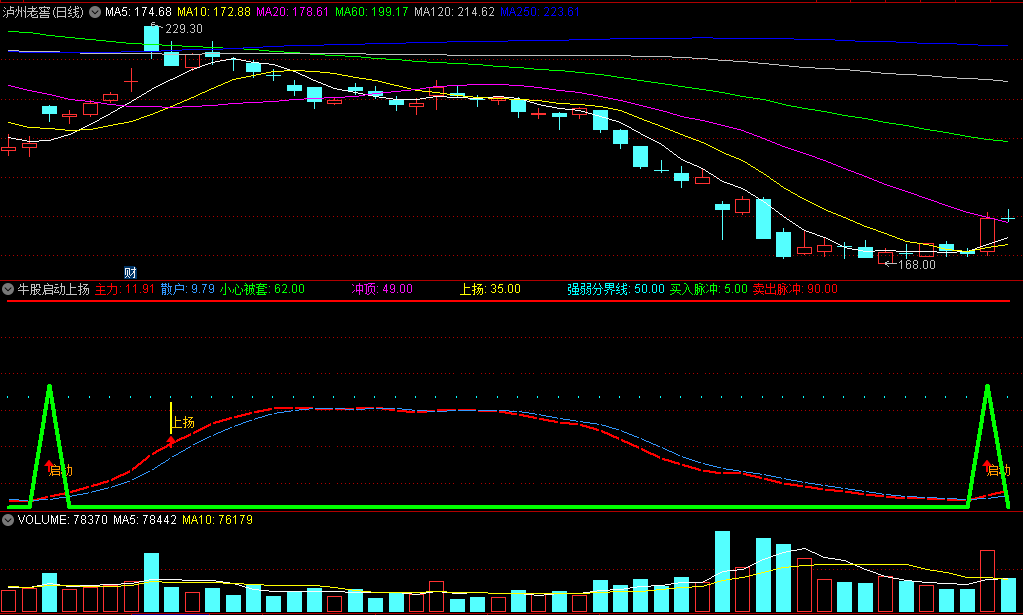Select the 强弱分界线: 50.00 label
The image size is (1023, 615).
point(615,289)
